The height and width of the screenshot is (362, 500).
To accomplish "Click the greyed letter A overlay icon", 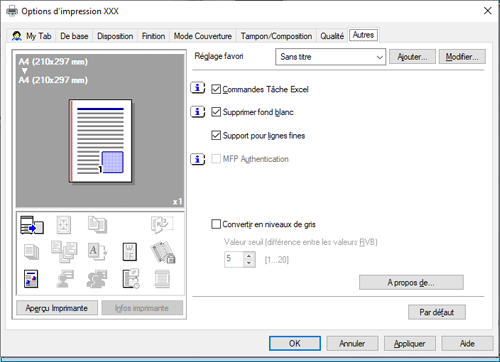I will [x=97, y=252].
